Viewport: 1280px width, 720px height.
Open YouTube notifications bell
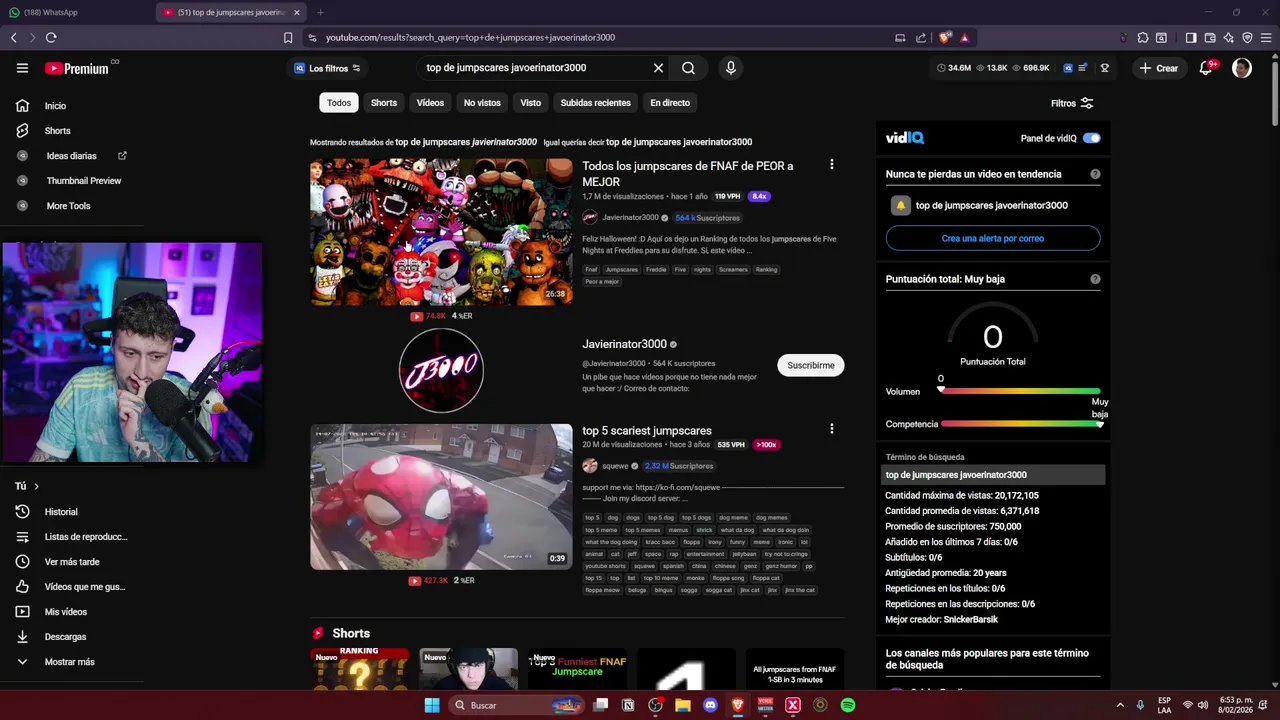1207,68
